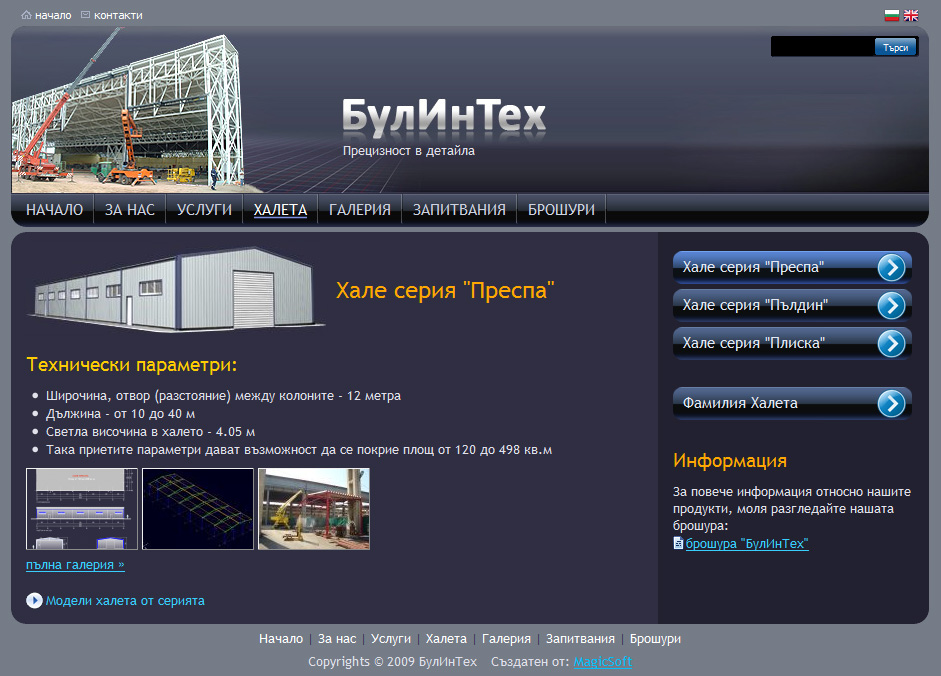941x676 pixels.
Task: Click the footer Галерия link
Action: (506, 639)
